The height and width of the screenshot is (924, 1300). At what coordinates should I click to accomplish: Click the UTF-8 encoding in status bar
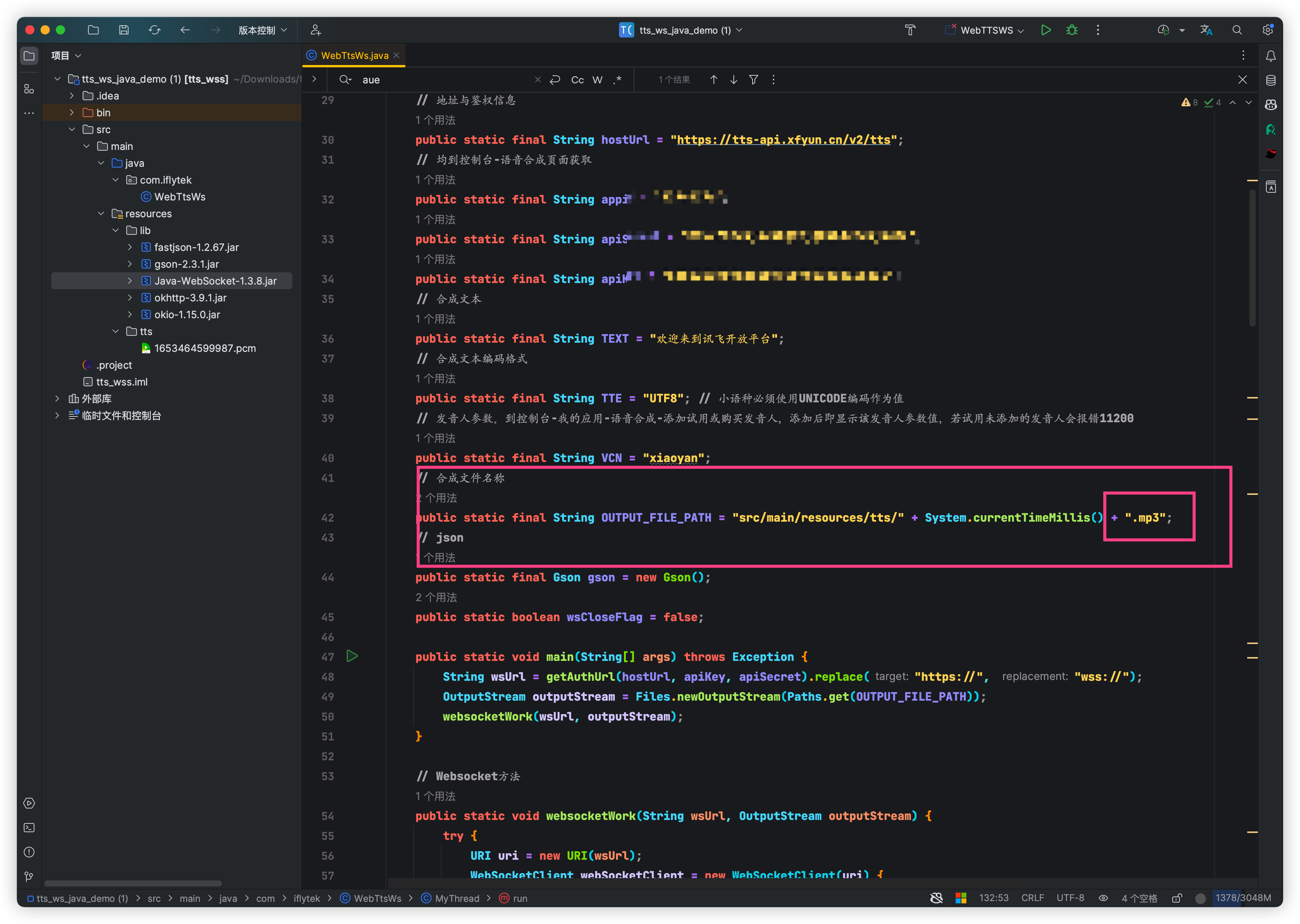pyautogui.click(x=1070, y=898)
